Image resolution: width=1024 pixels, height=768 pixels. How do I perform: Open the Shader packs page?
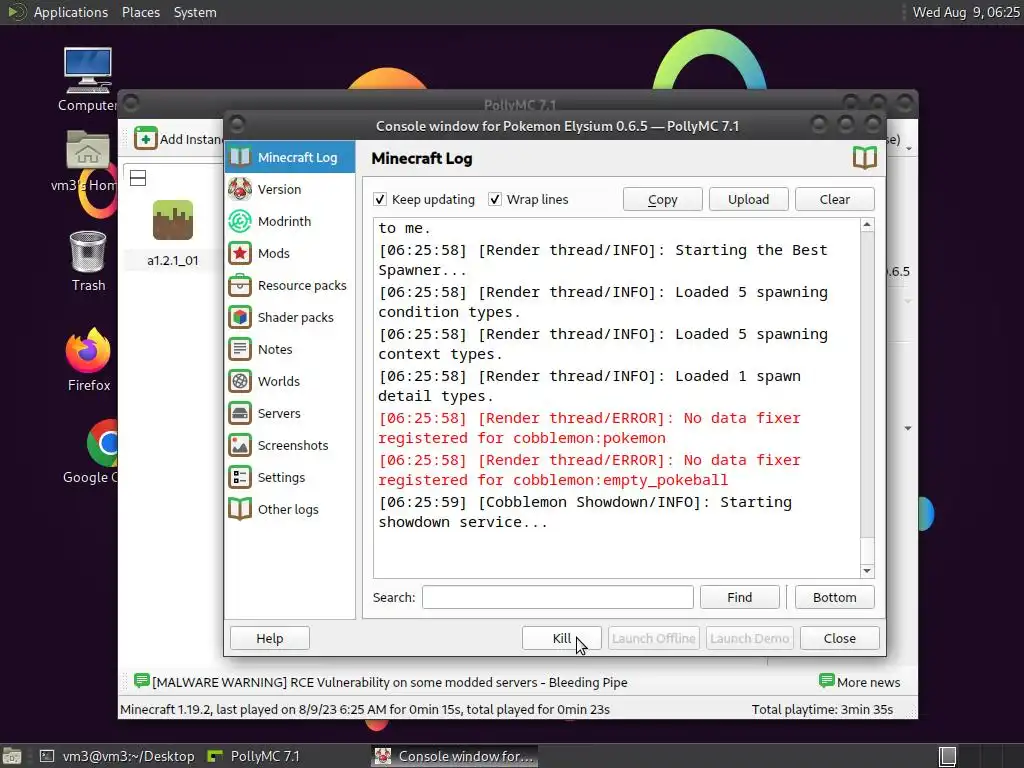pyautogui.click(x=290, y=317)
